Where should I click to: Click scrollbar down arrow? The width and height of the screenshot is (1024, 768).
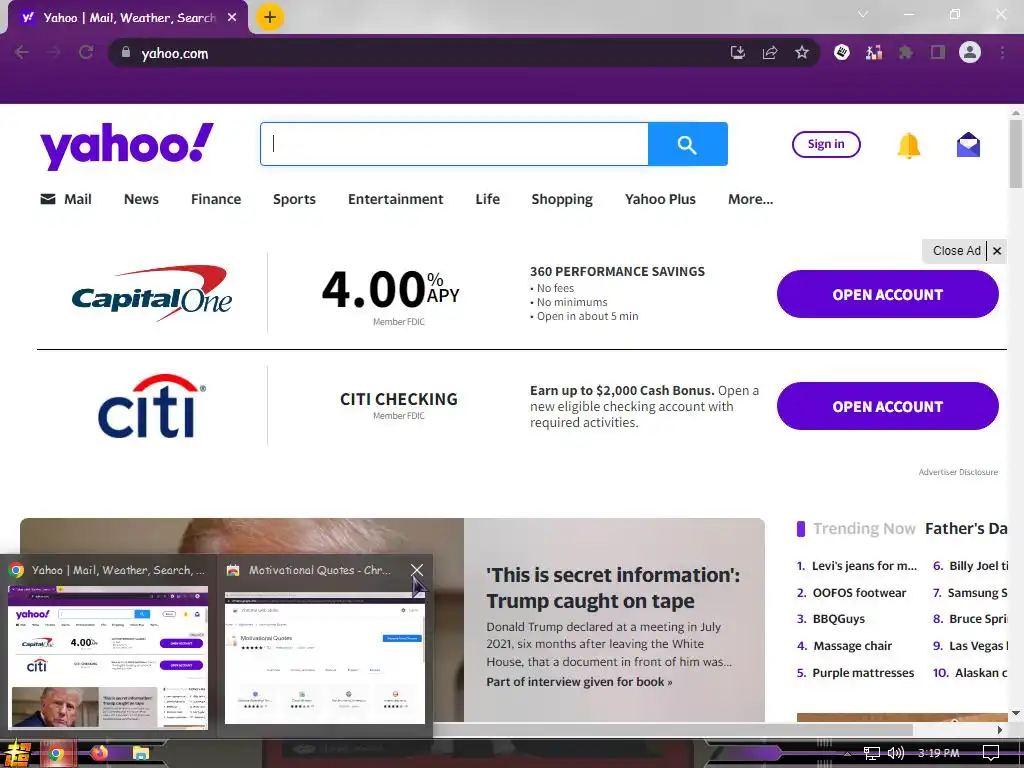click(1016, 713)
